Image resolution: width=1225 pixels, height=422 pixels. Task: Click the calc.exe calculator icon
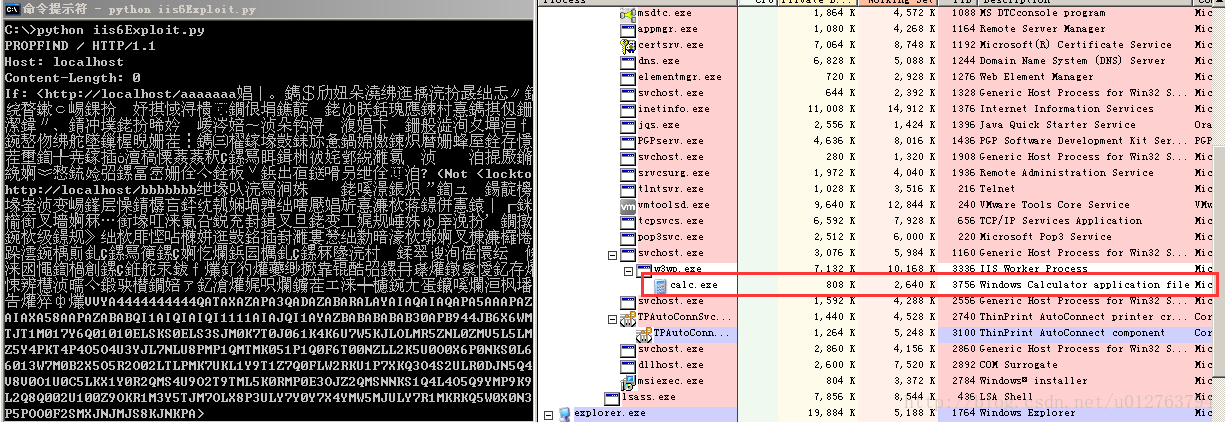pyautogui.click(x=660, y=285)
